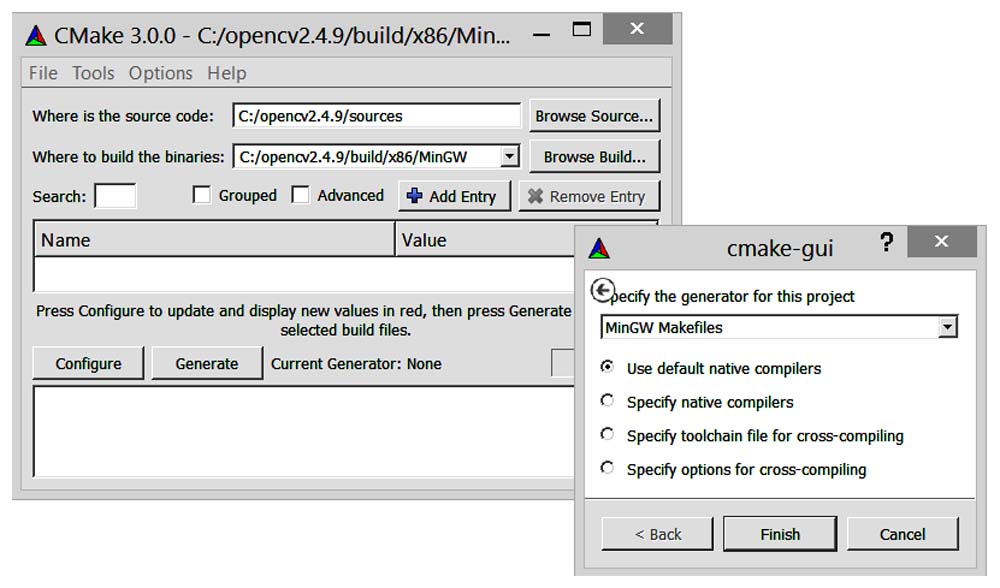Cancel the generator selection dialog
1000x588 pixels.
902,534
